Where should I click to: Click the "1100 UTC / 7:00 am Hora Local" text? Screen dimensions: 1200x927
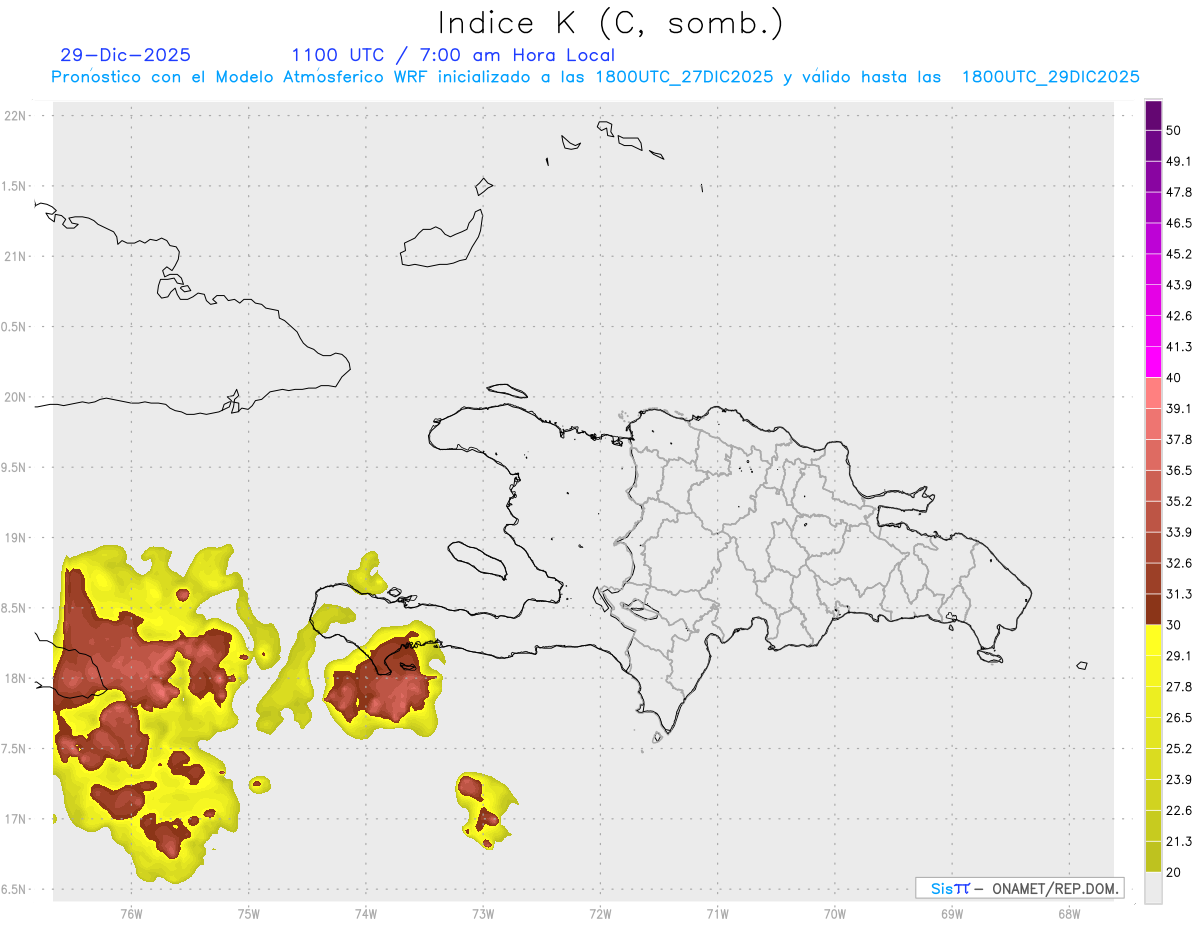(x=453, y=55)
